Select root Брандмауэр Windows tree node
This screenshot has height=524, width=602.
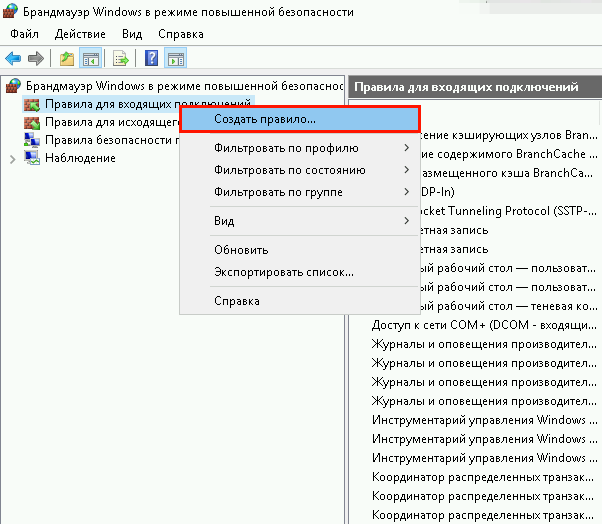[x=184, y=86]
